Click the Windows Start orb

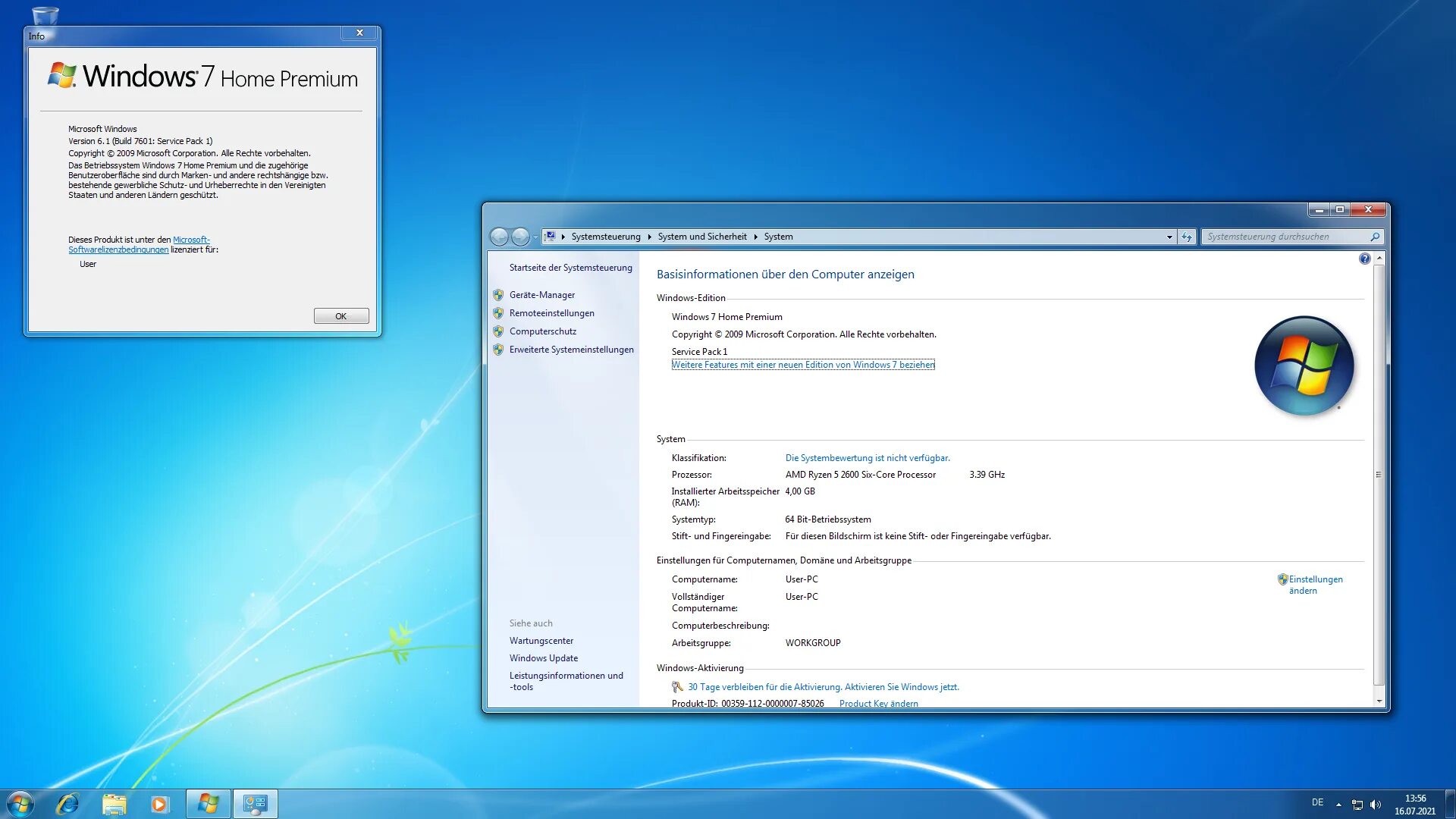coord(20,804)
